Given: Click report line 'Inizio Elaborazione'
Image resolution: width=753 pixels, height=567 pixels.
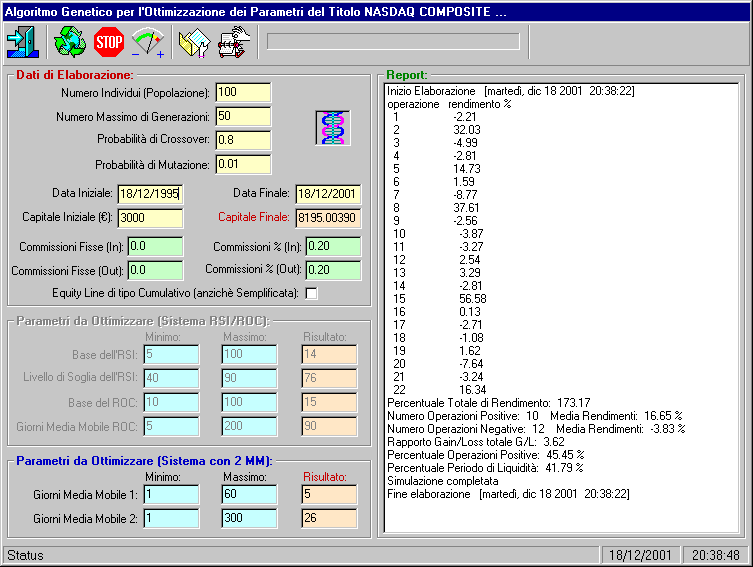Looking at the screenshot, I should point(511,91).
